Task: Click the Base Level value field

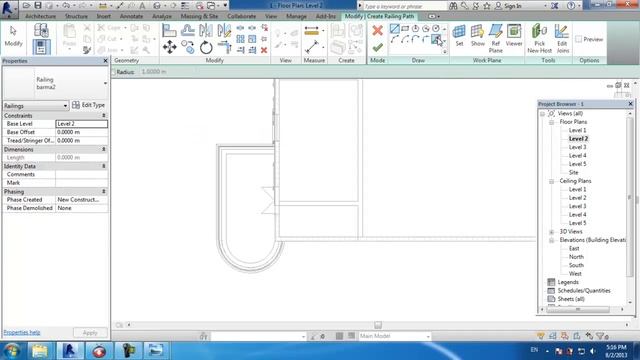Action: [82, 124]
